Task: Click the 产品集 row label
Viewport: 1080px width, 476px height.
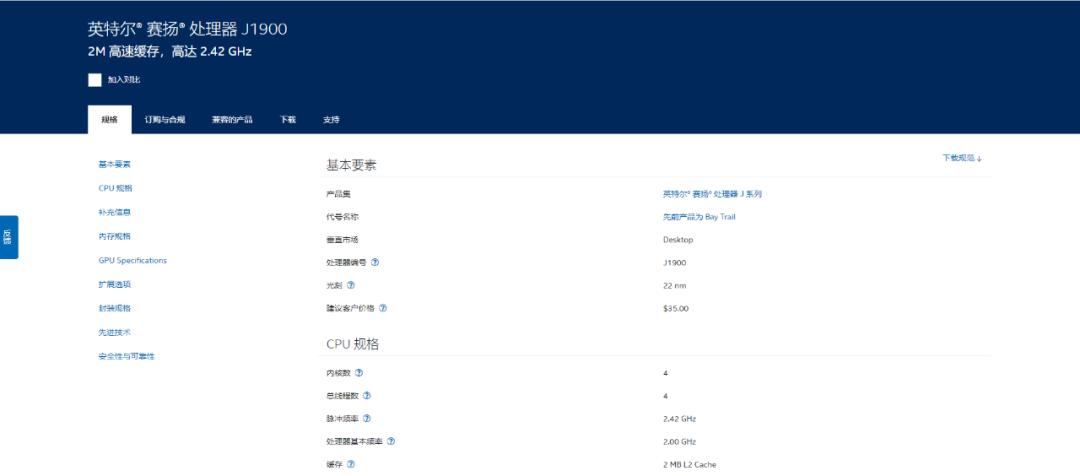Action: pos(338,194)
